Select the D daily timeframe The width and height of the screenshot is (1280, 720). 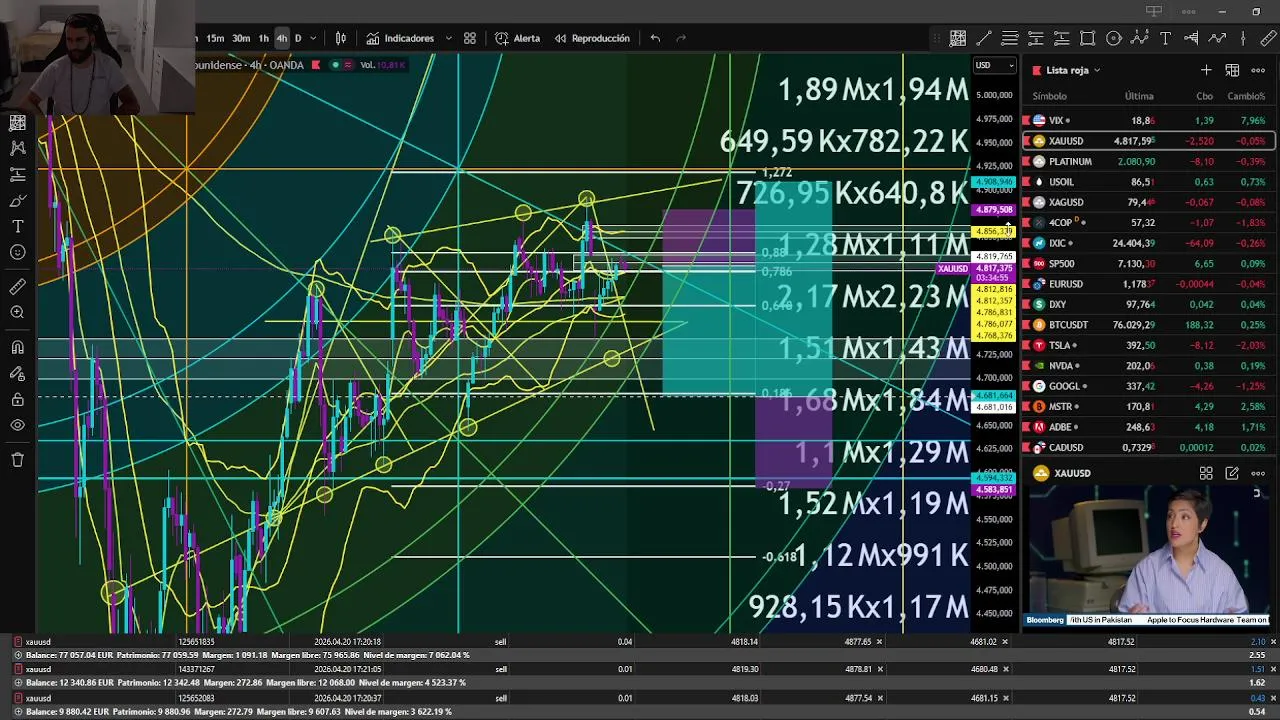298,38
